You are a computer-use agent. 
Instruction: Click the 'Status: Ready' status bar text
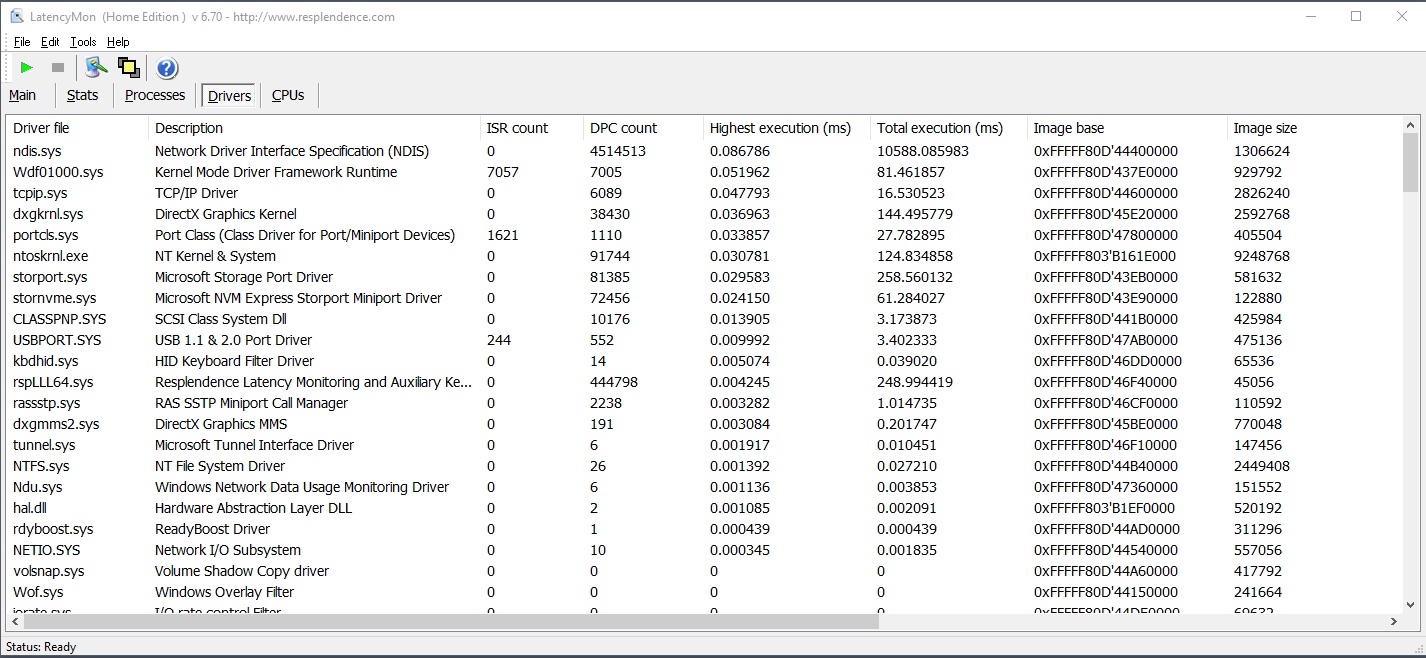point(41,647)
